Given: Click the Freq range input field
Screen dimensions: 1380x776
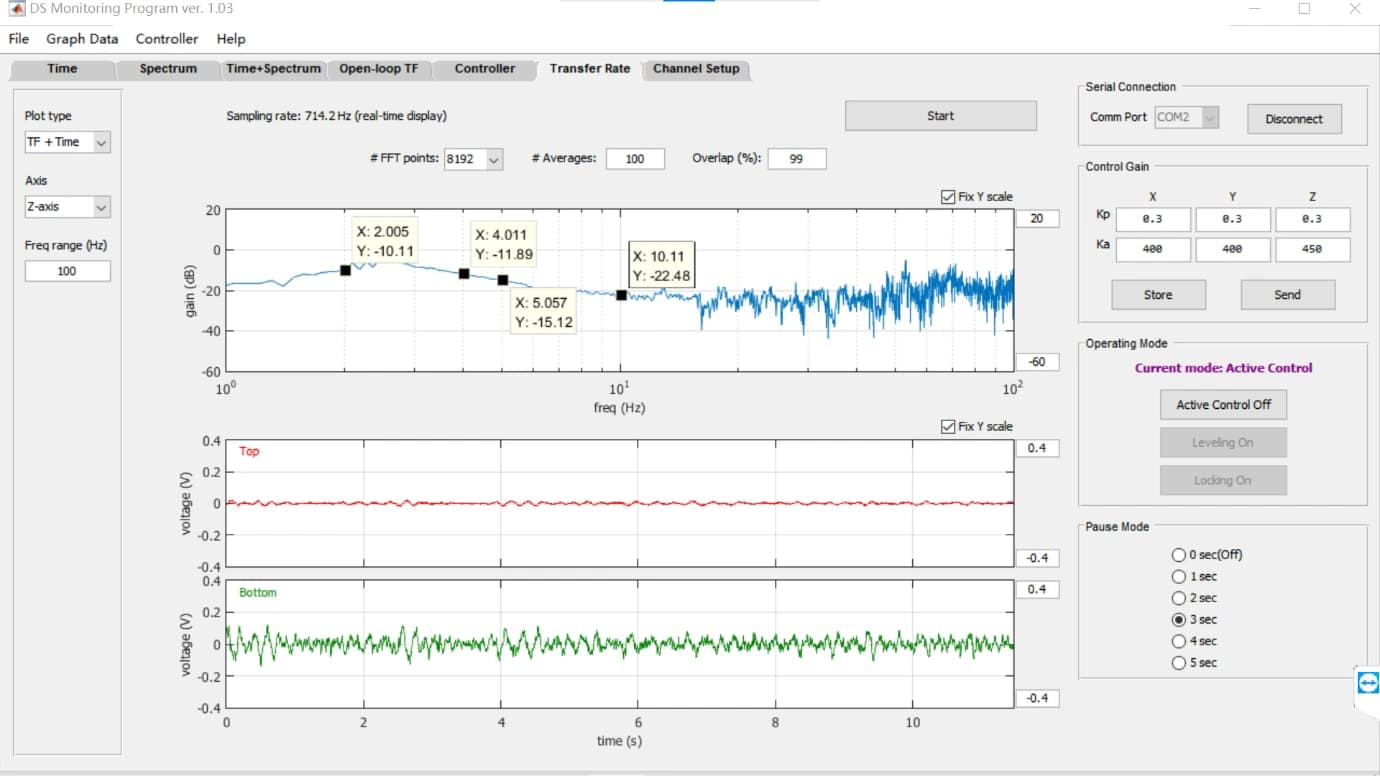Looking at the screenshot, I should click(67, 271).
